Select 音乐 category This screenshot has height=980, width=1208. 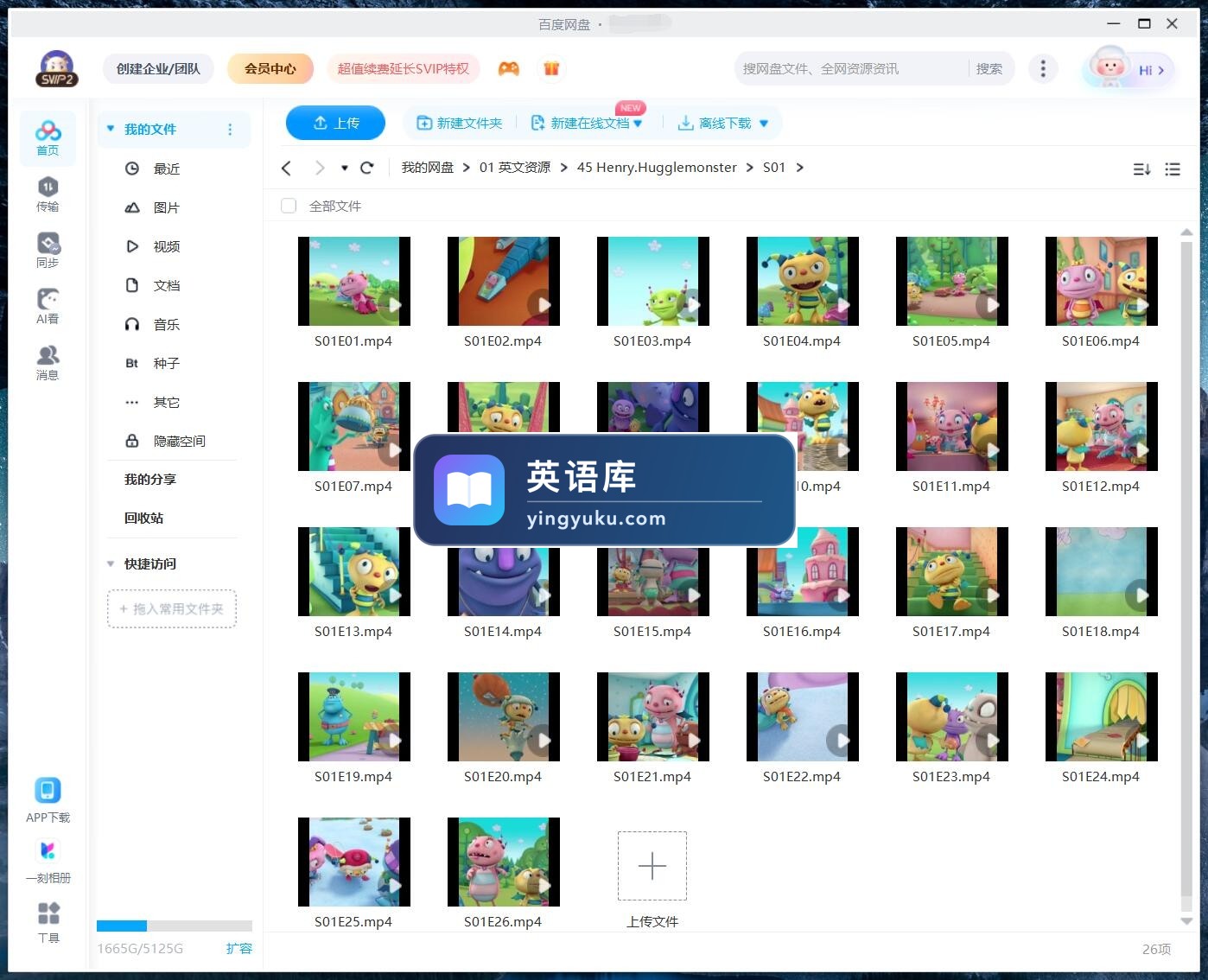click(x=167, y=324)
